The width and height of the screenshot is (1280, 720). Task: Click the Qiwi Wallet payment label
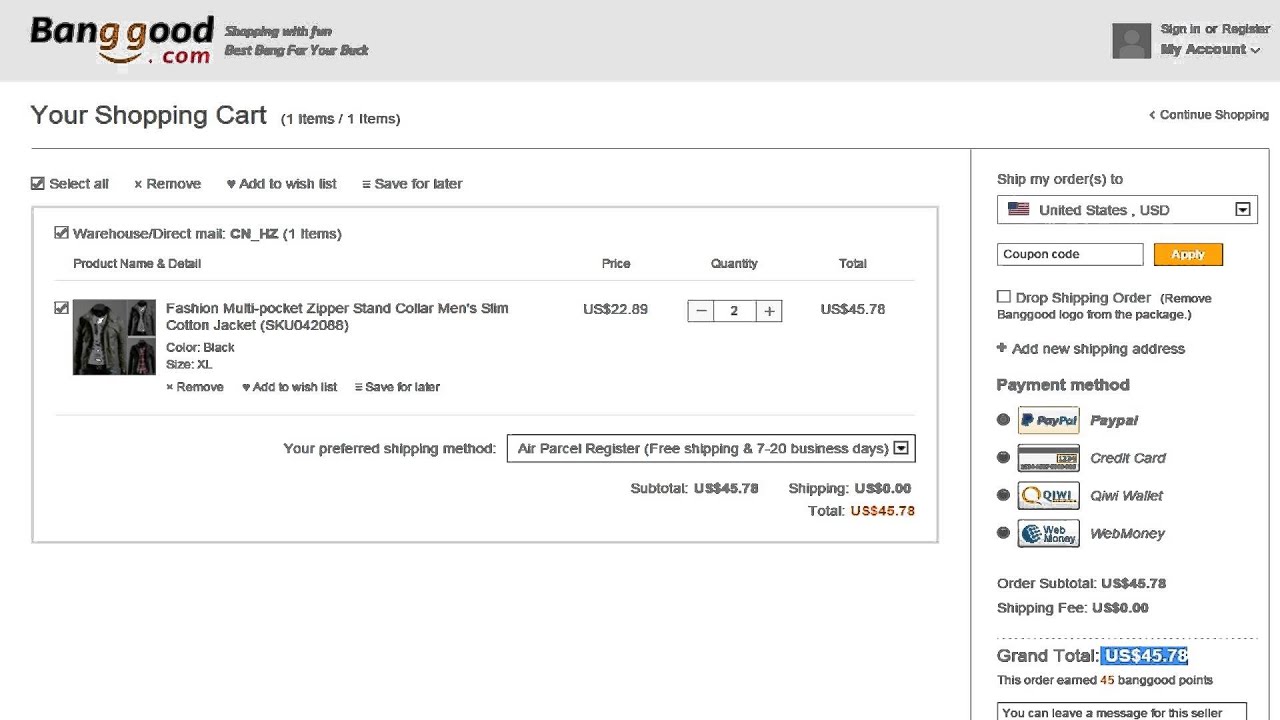click(1126, 496)
